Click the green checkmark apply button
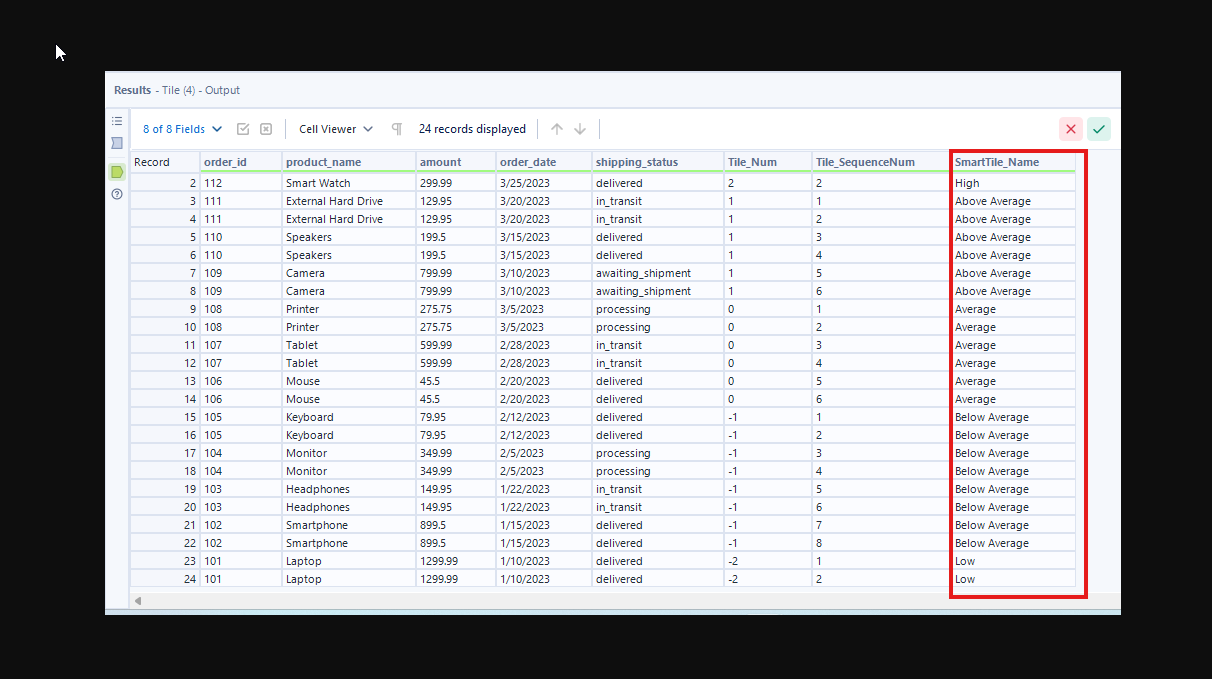The height and width of the screenshot is (679, 1212). [1099, 129]
